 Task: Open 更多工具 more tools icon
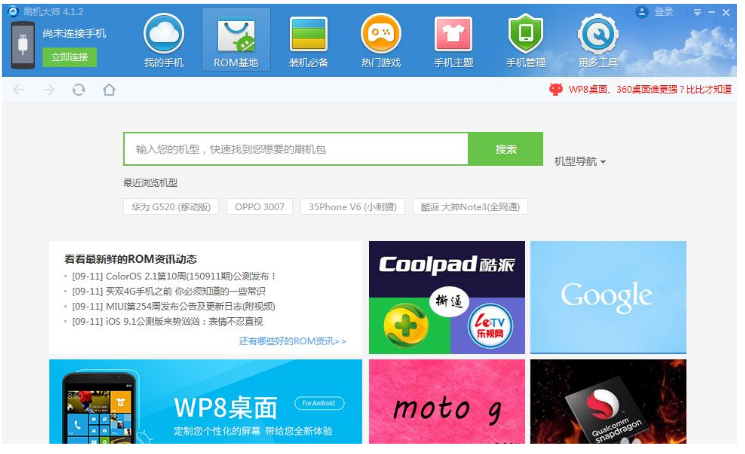pyautogui.click(x=597, y=40)
